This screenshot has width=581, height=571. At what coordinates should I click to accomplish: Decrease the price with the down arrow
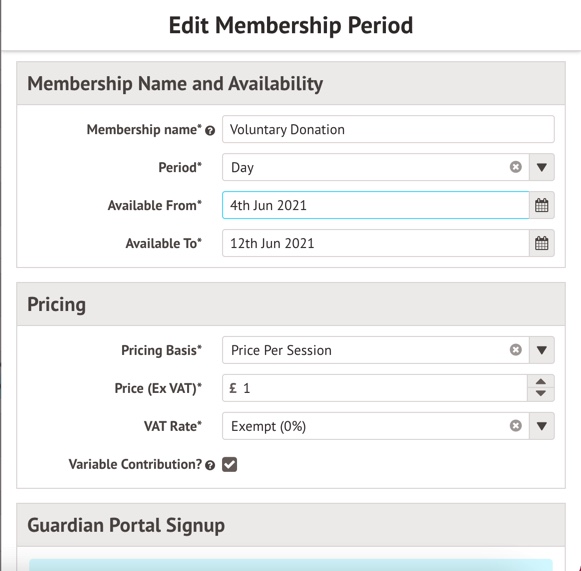pyautogui.click(x=541, y=394)
